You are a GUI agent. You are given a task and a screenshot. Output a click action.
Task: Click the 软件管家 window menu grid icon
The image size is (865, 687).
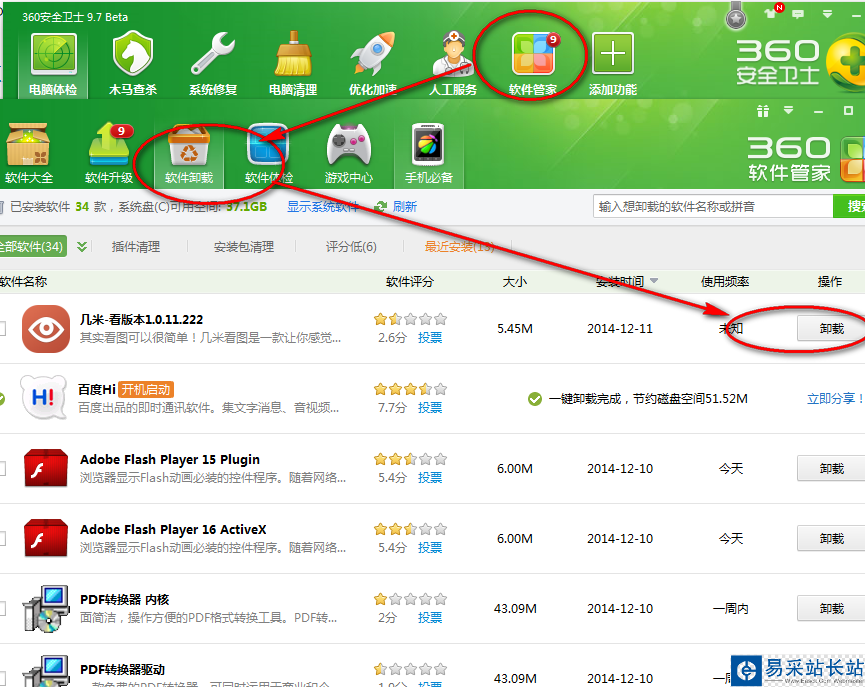pyautogui.click(x=763, y=111)
